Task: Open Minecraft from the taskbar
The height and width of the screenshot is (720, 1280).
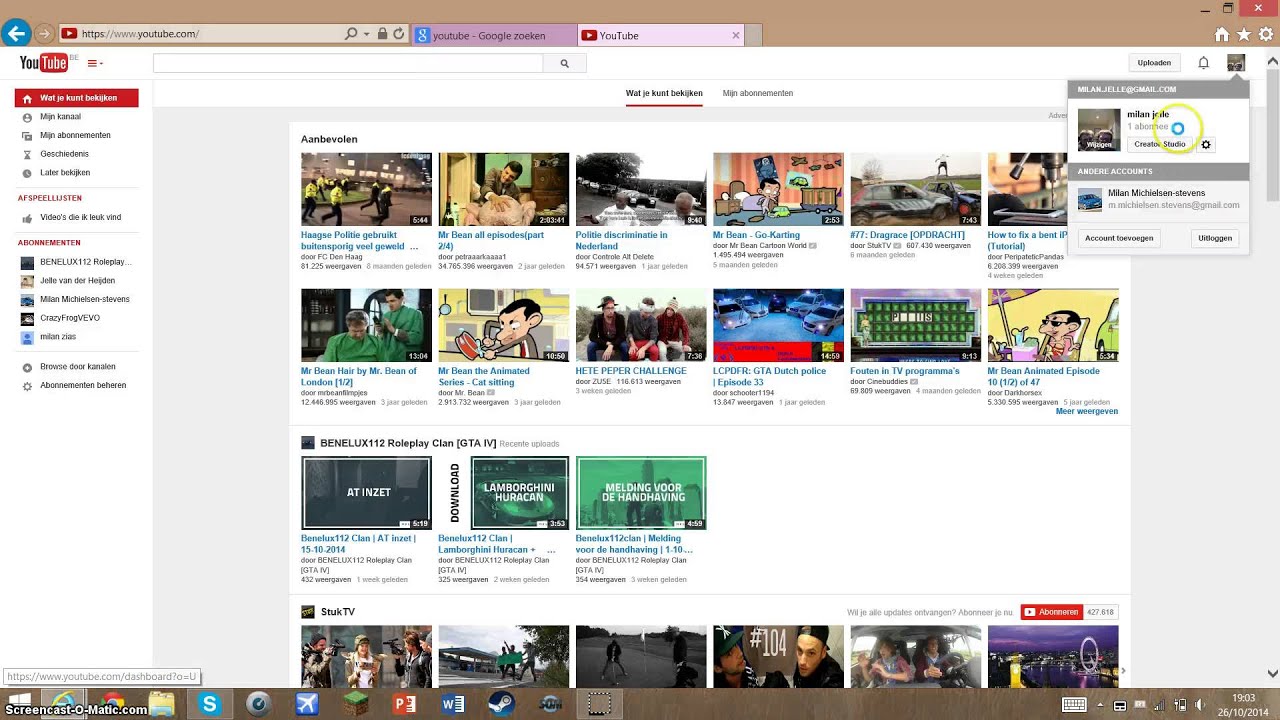Action: click(x=356, y=704)
